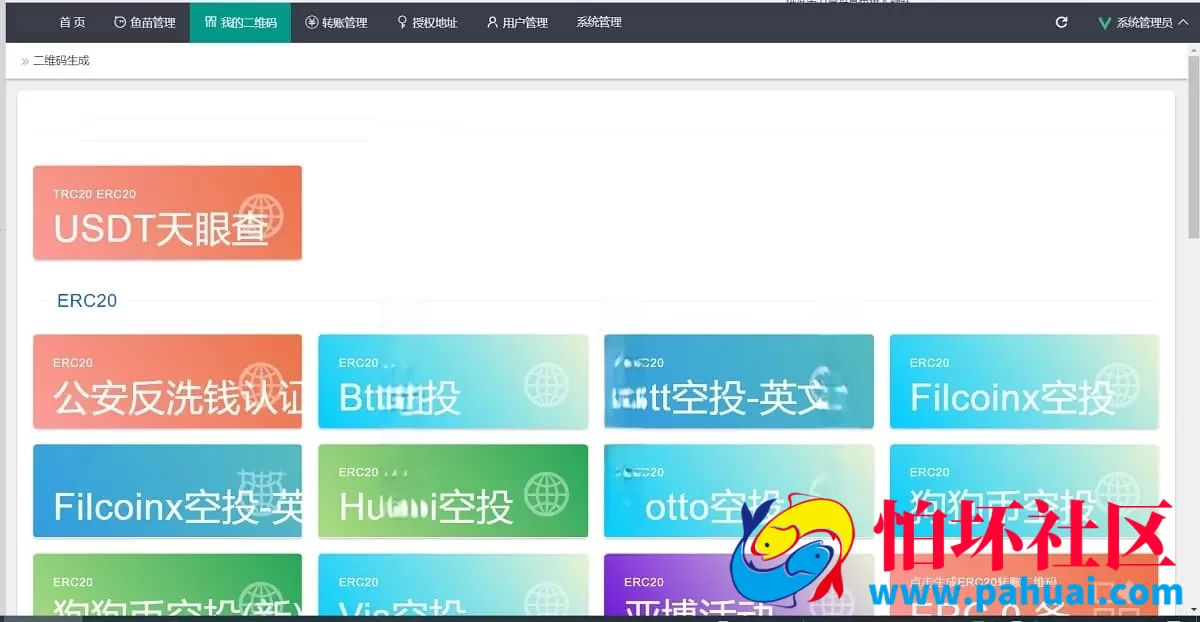Screen dimensions: 1200x622
Task: Open the Filcoinx空投-英 card
Action: point(167,491)
